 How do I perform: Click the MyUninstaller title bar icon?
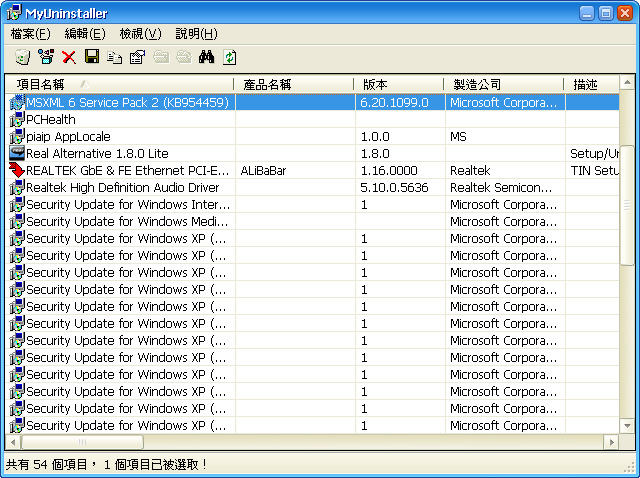13,13
